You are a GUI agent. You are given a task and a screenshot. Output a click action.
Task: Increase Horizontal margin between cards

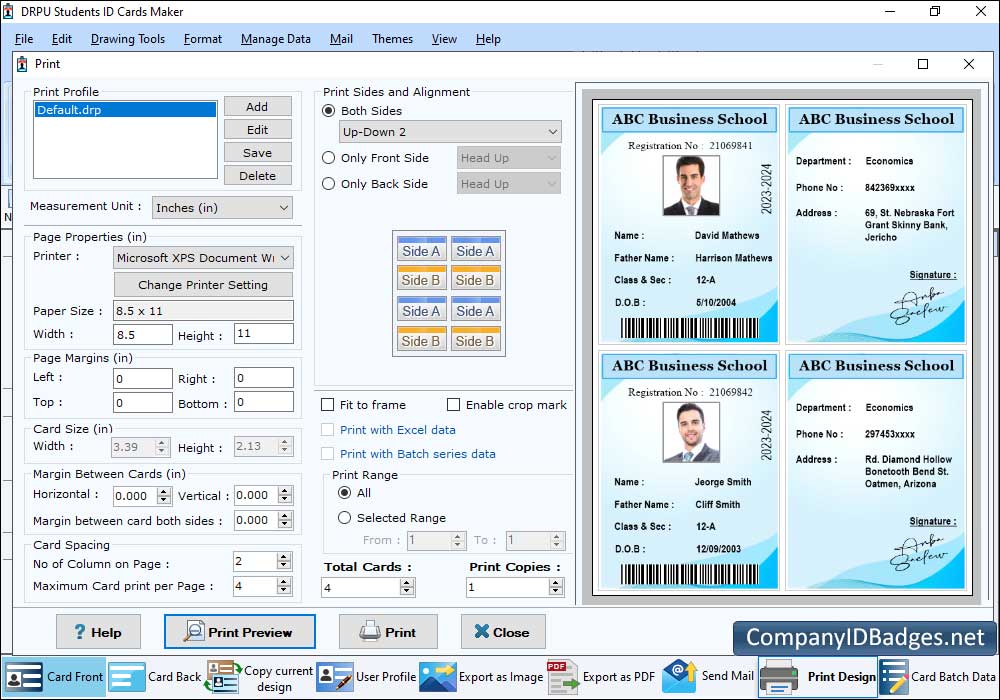(x=165, y=491)
